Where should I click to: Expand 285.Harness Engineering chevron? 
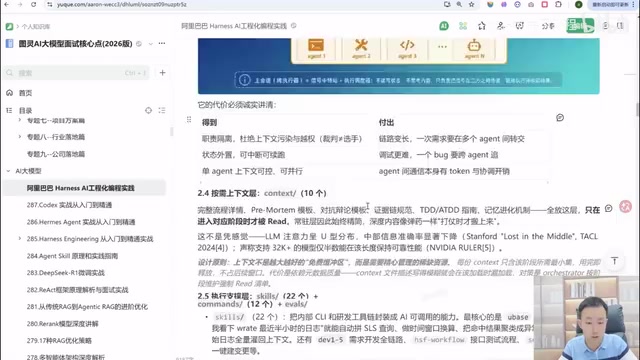(x=20, y=238)
